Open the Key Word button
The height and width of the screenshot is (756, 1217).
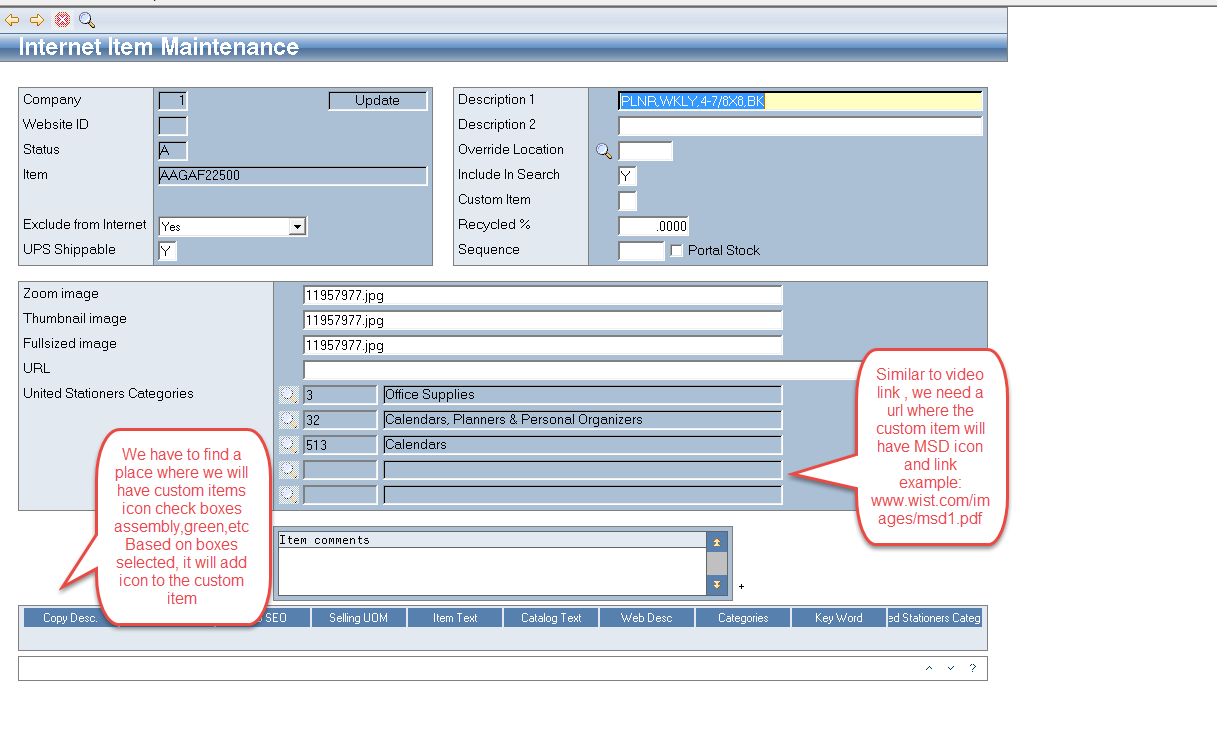click(838, 618)
